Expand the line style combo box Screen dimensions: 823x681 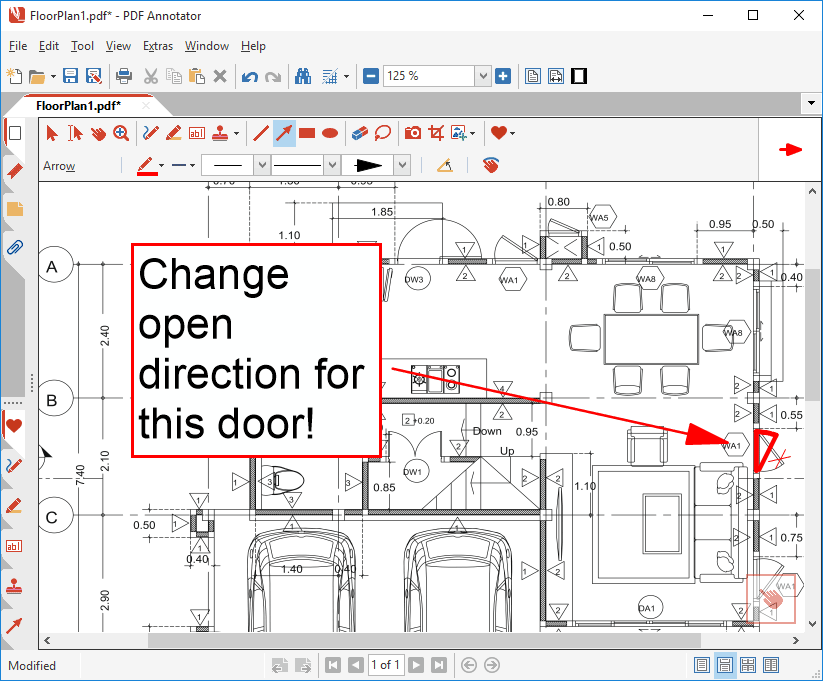coord(332,165)
